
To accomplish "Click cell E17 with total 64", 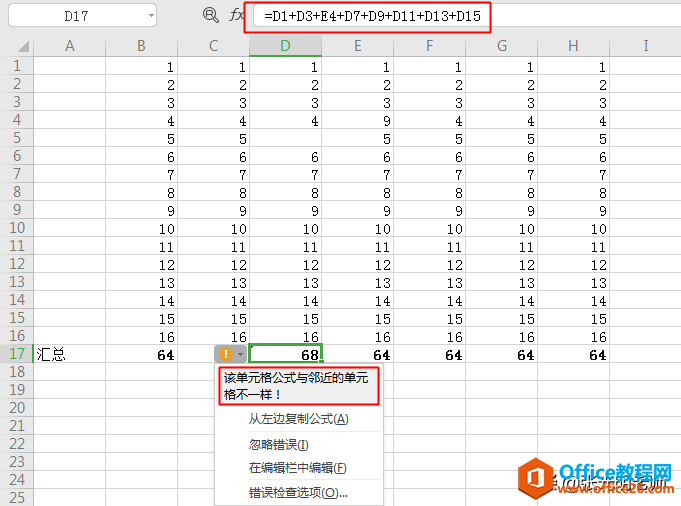I will pyautogui.click(x=357, y=354).
